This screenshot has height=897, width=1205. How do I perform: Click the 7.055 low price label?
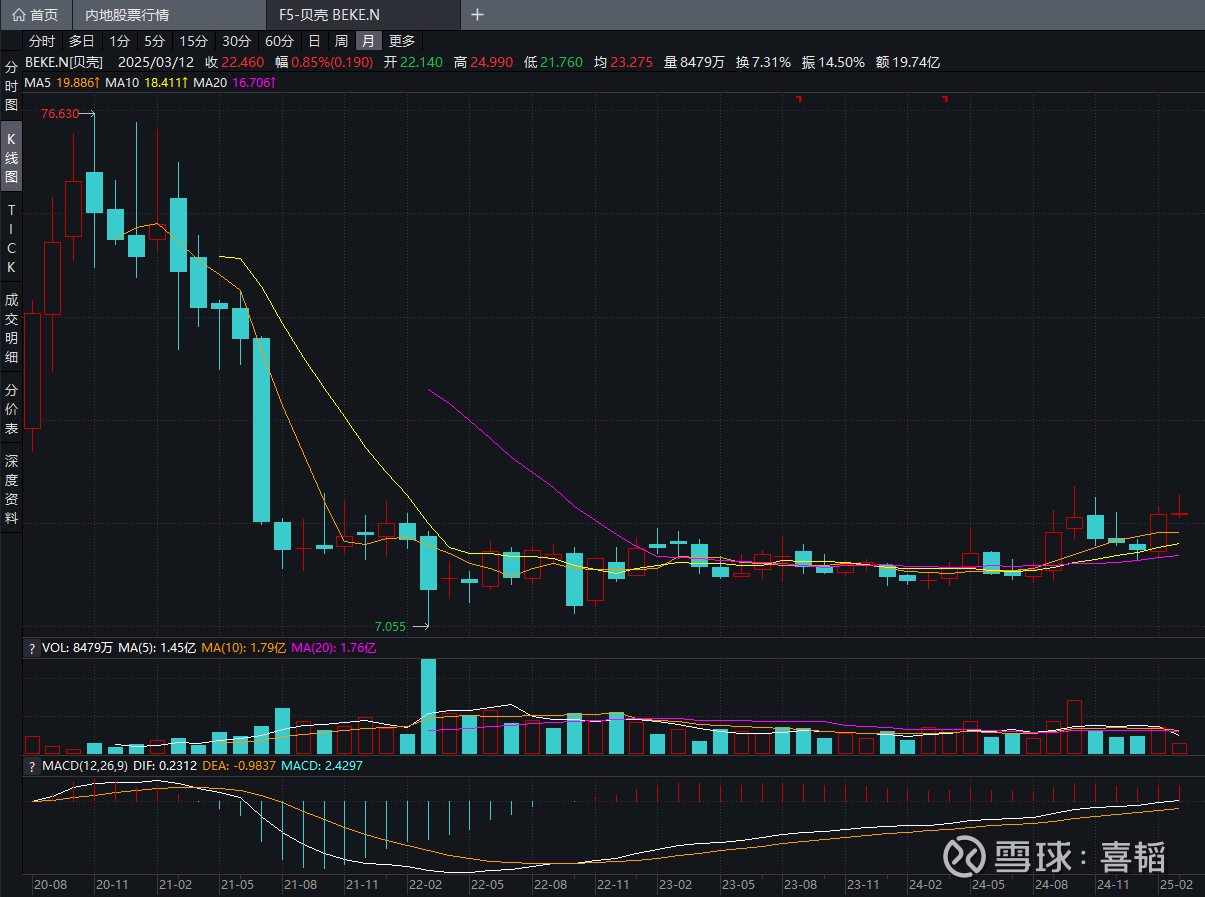pyautogui.click(x=390, y=627)
